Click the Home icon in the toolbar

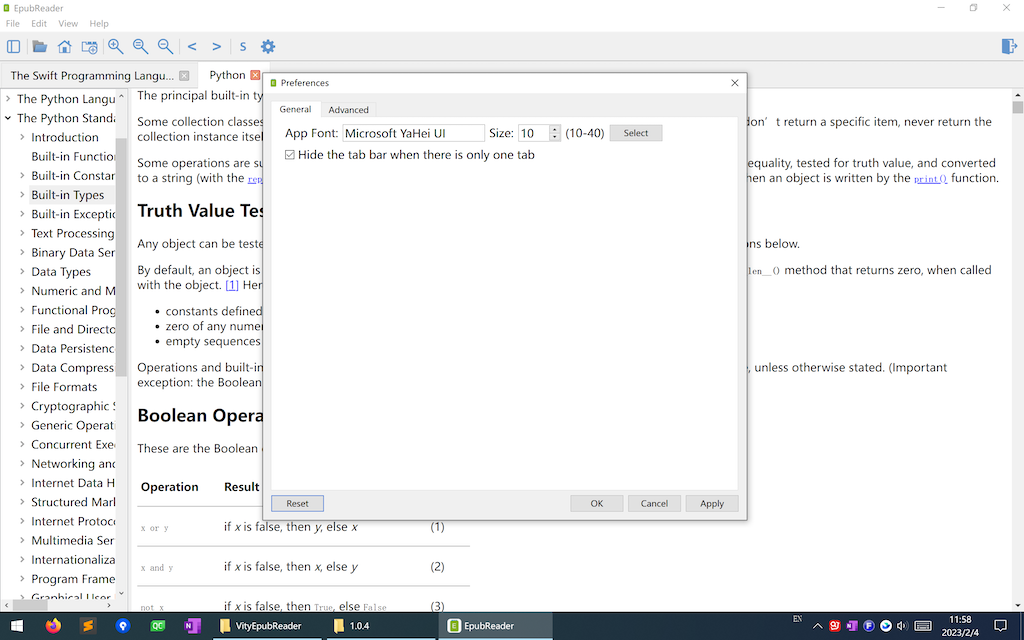pyautogui.click(x=64, y=46)
